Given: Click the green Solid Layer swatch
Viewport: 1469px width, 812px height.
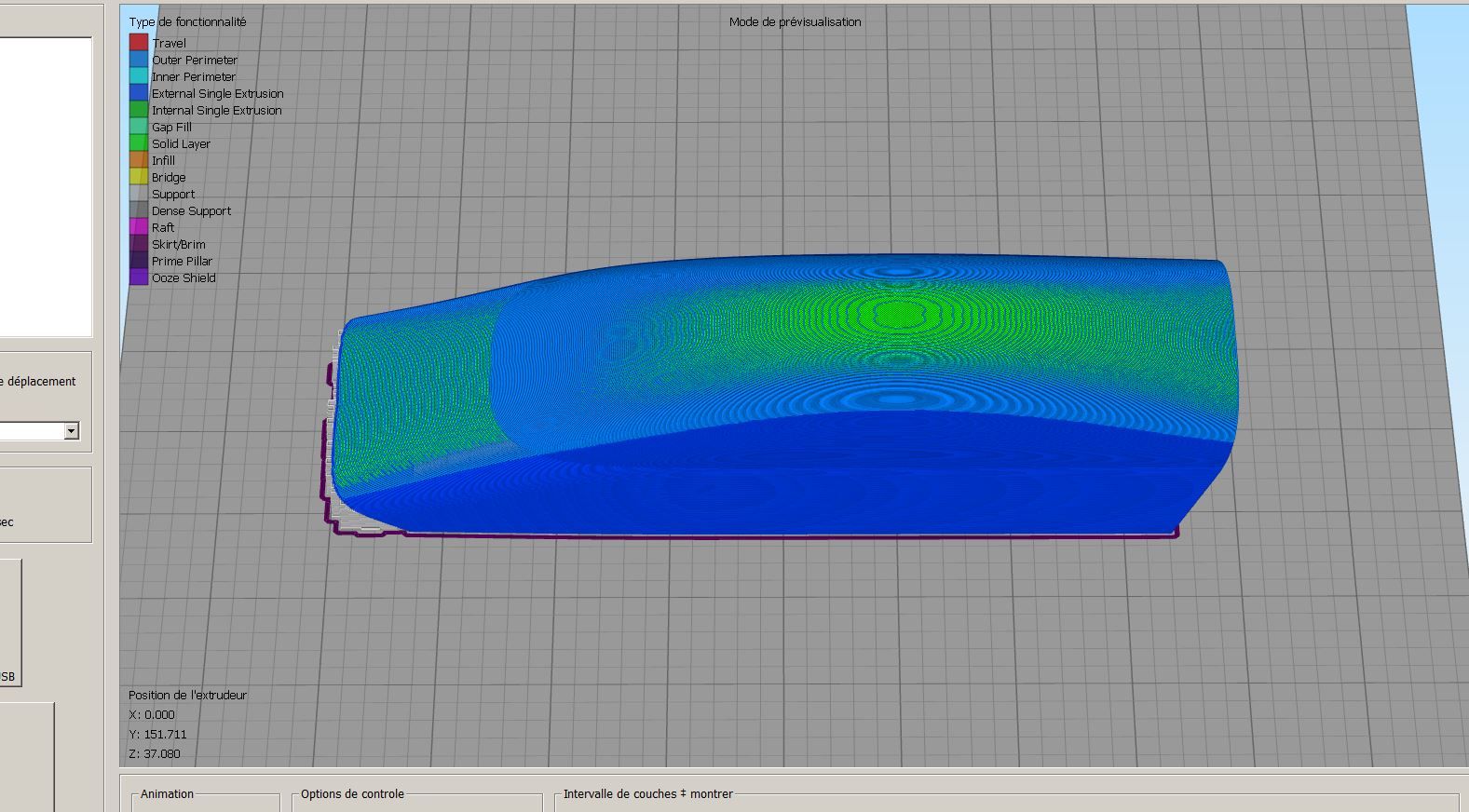Looking at the screenshot, I should pyautogui.click(x=139, y=142).
